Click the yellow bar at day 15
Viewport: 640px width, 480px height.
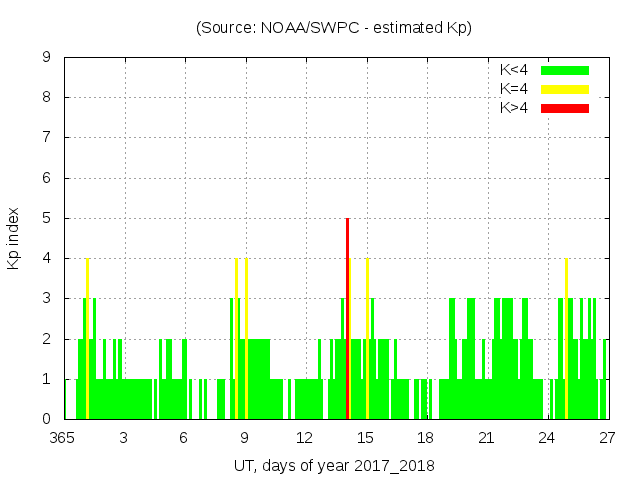pos(367,338)
